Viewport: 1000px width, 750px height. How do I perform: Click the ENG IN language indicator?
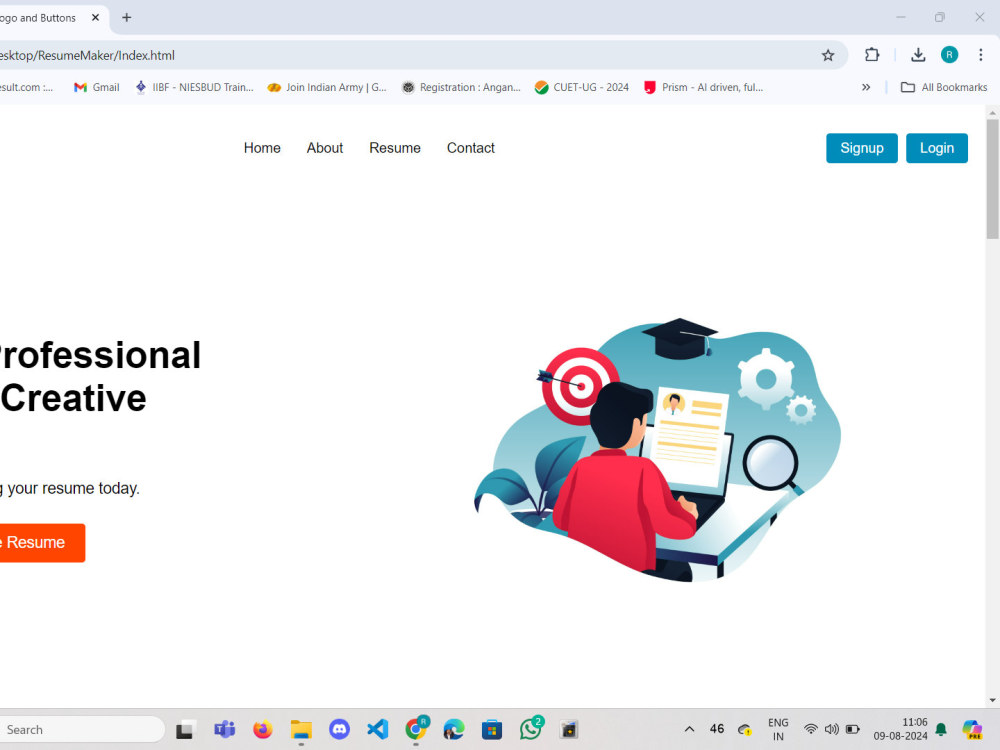click(778, 730)
